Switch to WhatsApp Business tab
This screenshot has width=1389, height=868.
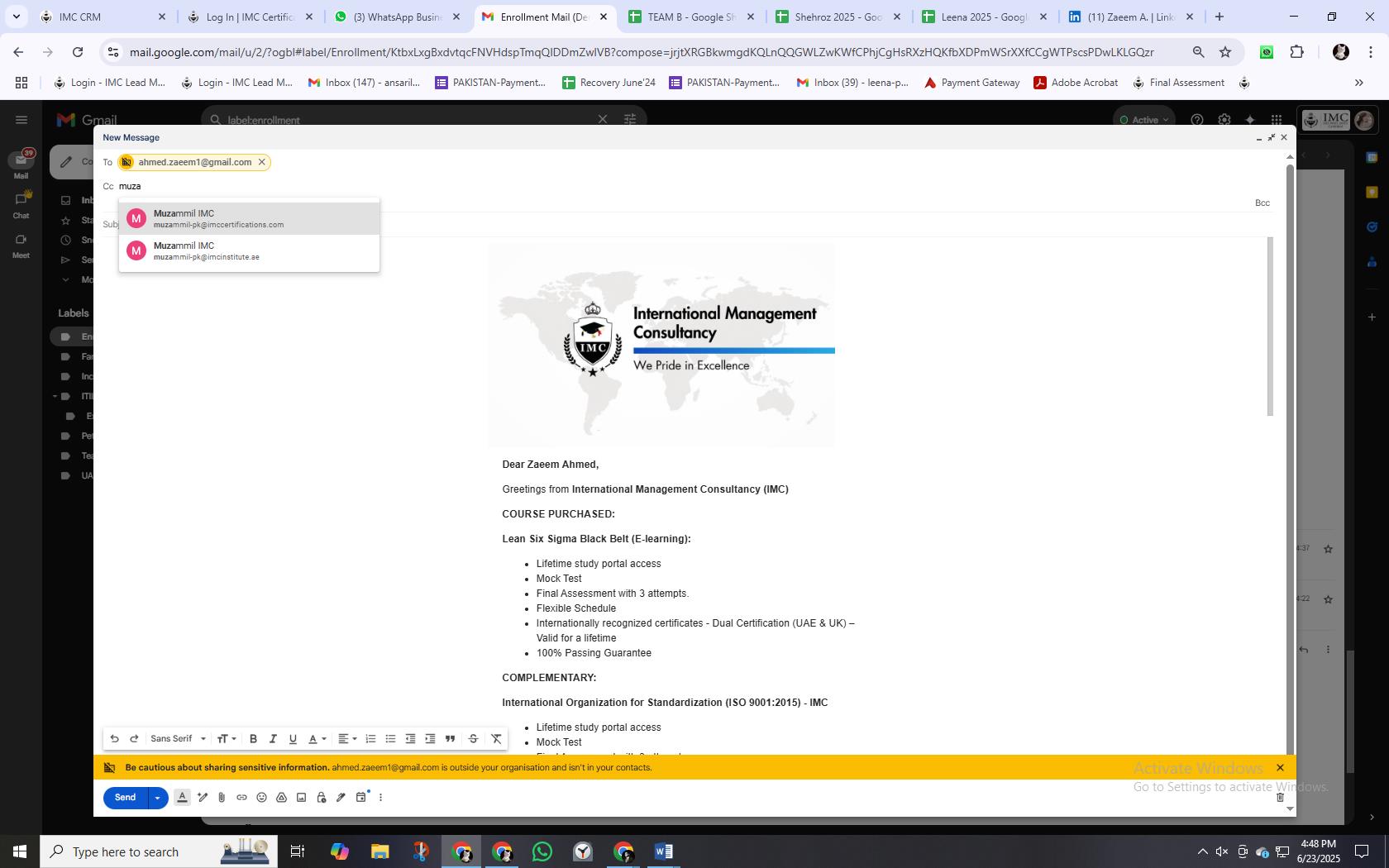(x=399, y=17)
